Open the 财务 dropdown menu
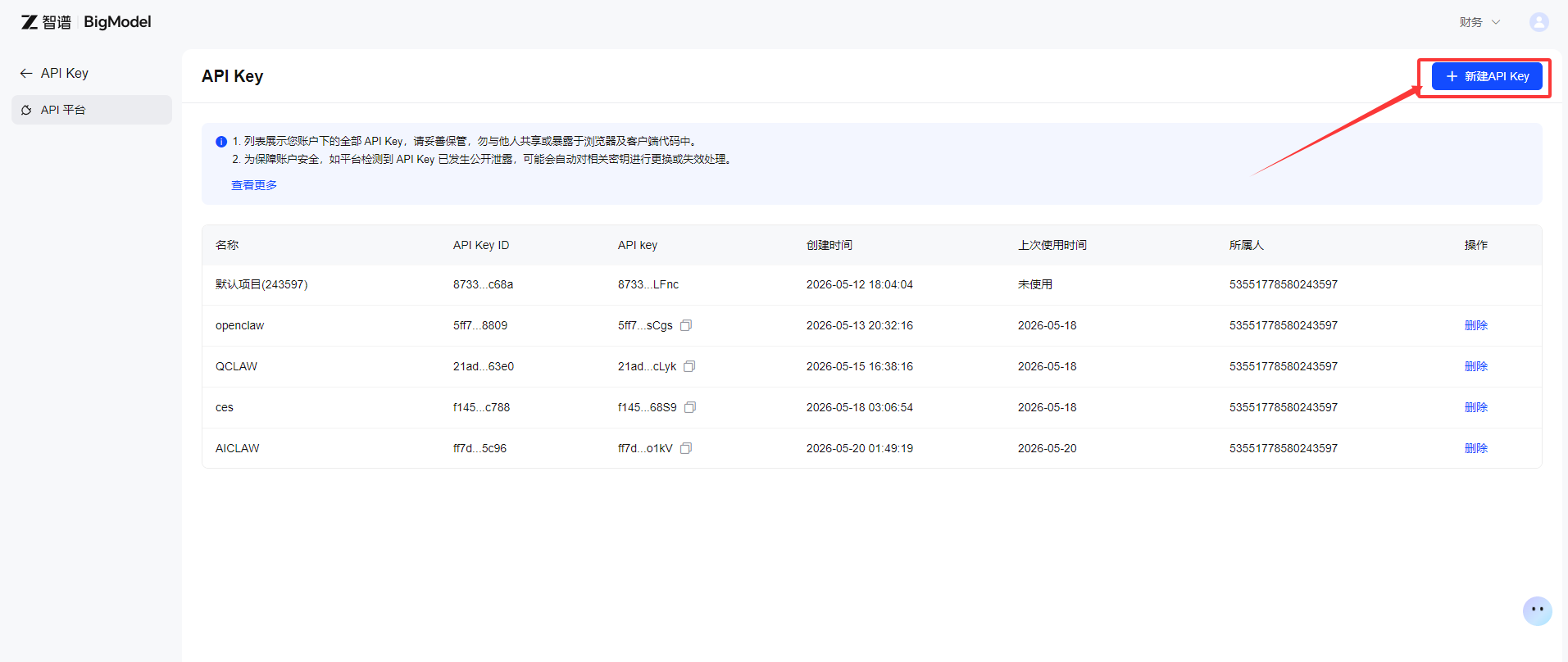Screen dimensions: 1568x662 point(1479,22)
